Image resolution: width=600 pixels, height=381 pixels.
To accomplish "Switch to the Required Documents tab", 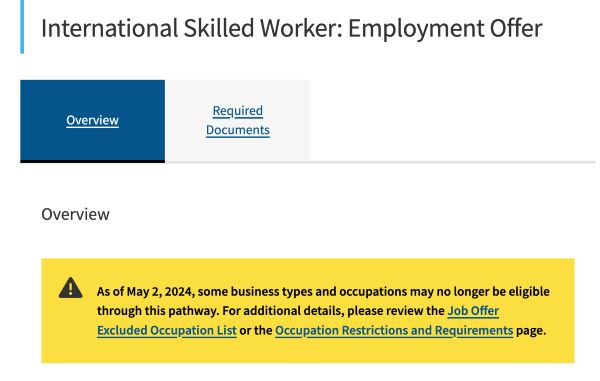I will pos(238,120).
